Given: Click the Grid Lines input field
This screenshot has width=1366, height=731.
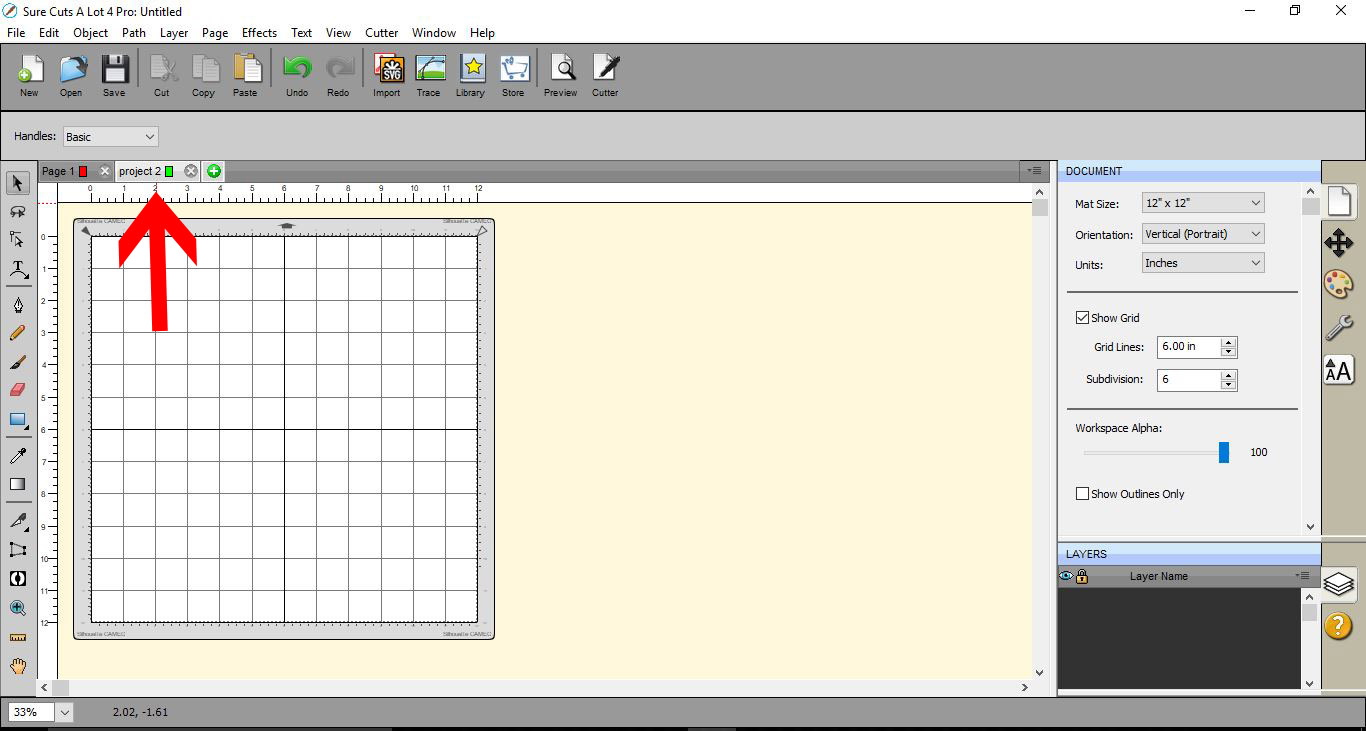Looking at the screenshot, I should (1189, 347).
